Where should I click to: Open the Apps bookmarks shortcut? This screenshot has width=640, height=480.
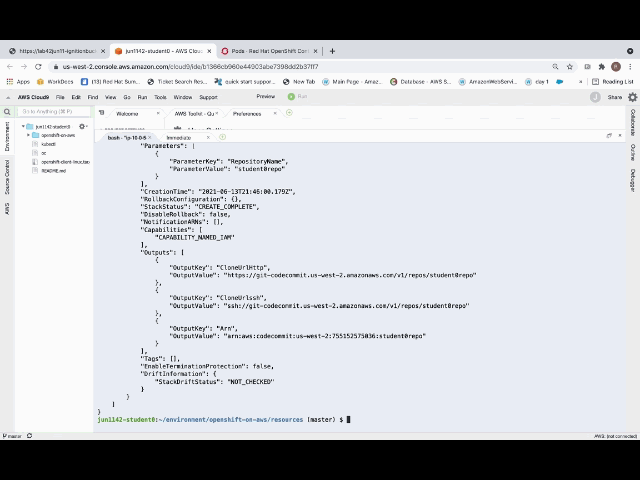coord(18,82)
